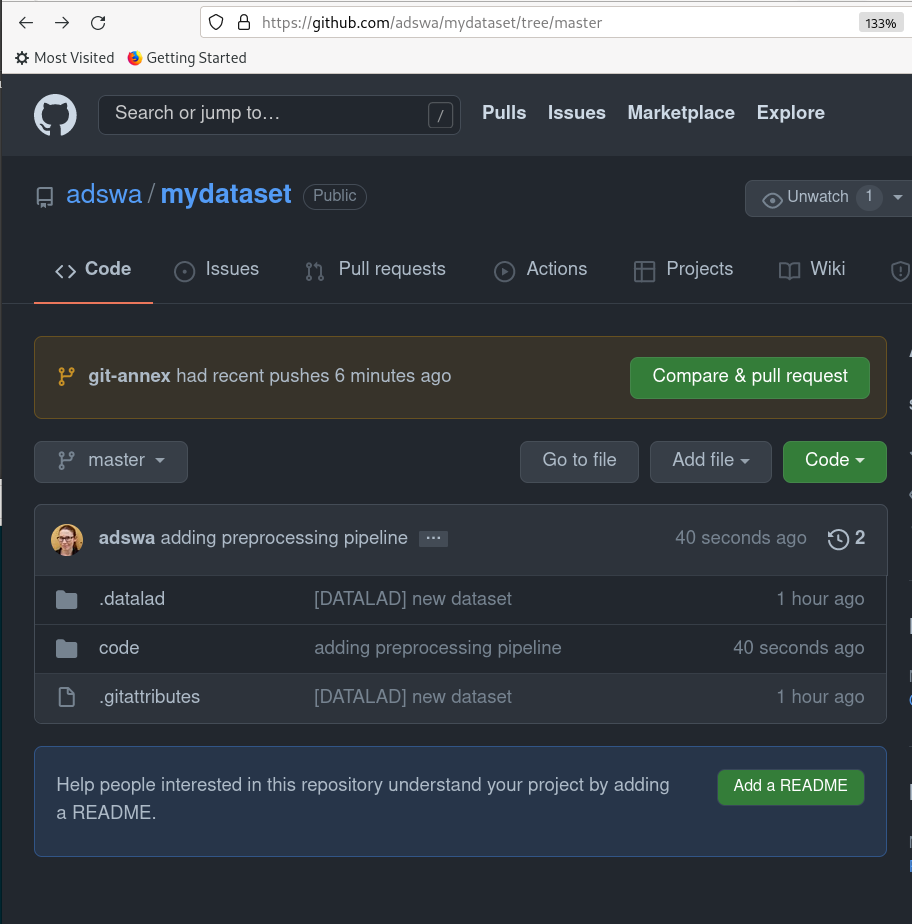Open the master branch dropdown
912x924 pixels.
tap(111, 461)
